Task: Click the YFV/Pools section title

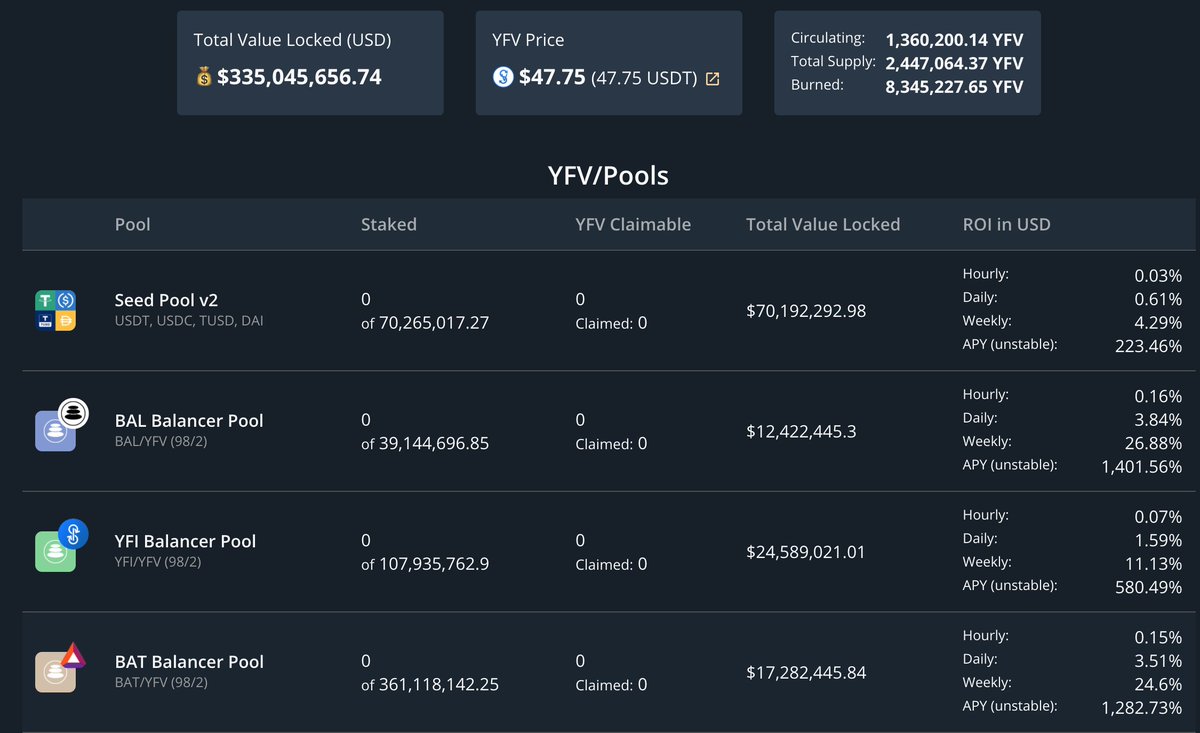Action: pyautogui.click(x=608, y=175)
